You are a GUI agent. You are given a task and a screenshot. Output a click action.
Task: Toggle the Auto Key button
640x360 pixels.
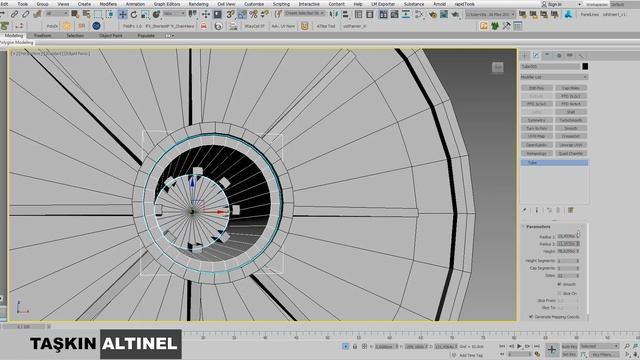569,346
